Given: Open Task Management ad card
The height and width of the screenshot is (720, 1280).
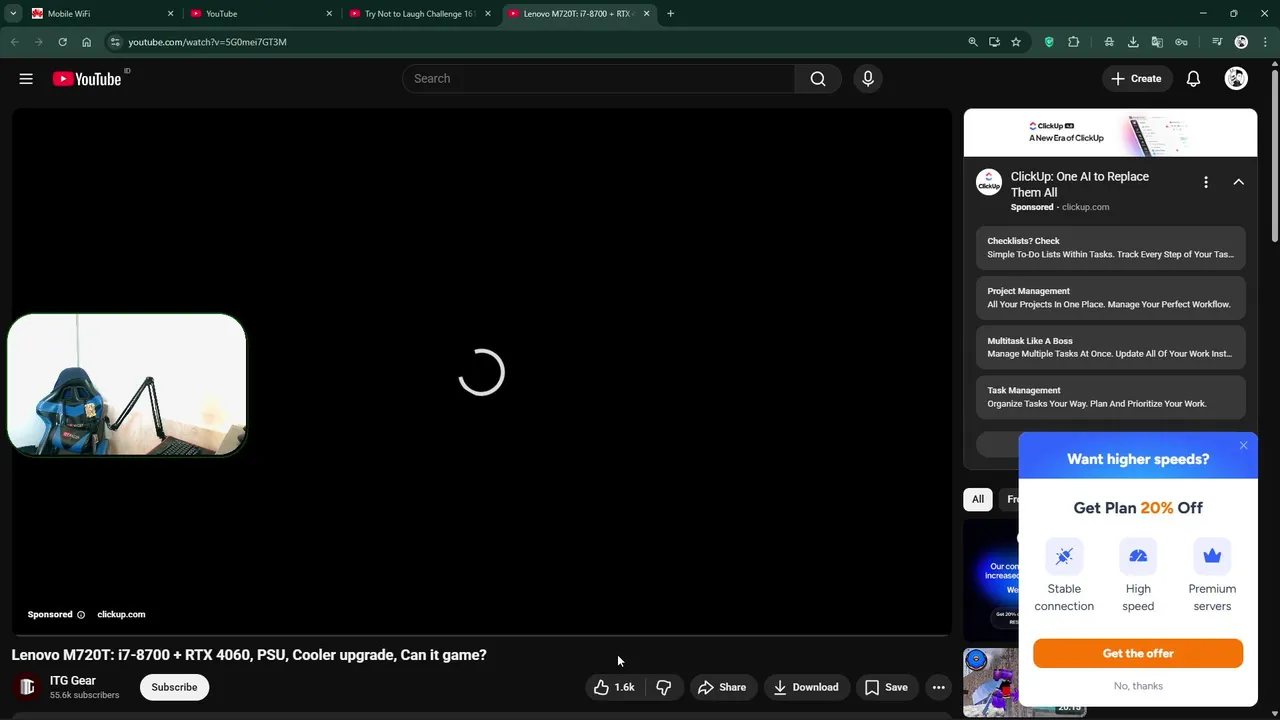Looking at the screenshot, I should pyautogui.click(x=1111, y=397).
